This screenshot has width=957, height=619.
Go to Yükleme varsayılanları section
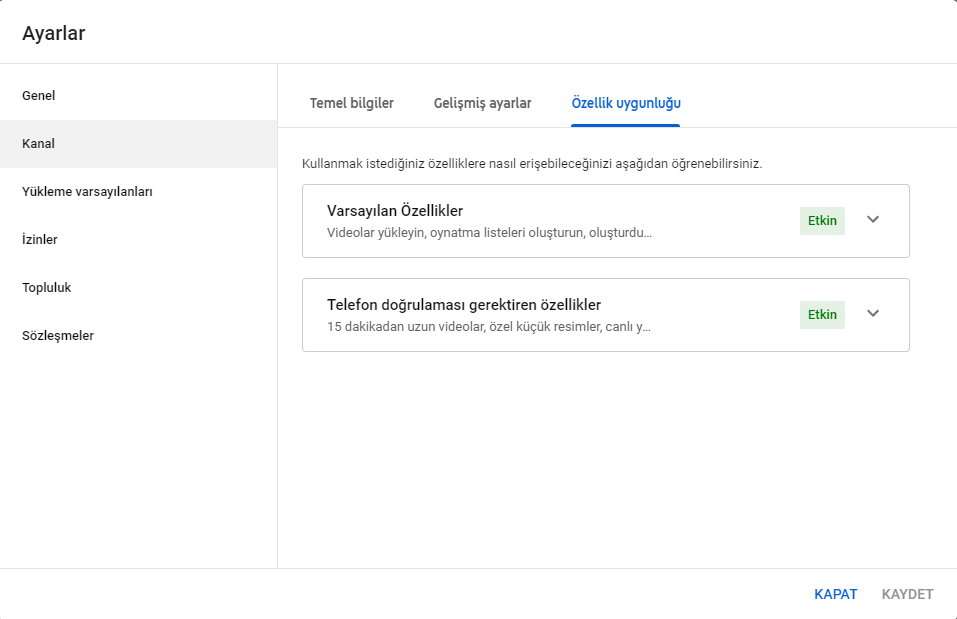pyautogui.click(x=87, y=192)
